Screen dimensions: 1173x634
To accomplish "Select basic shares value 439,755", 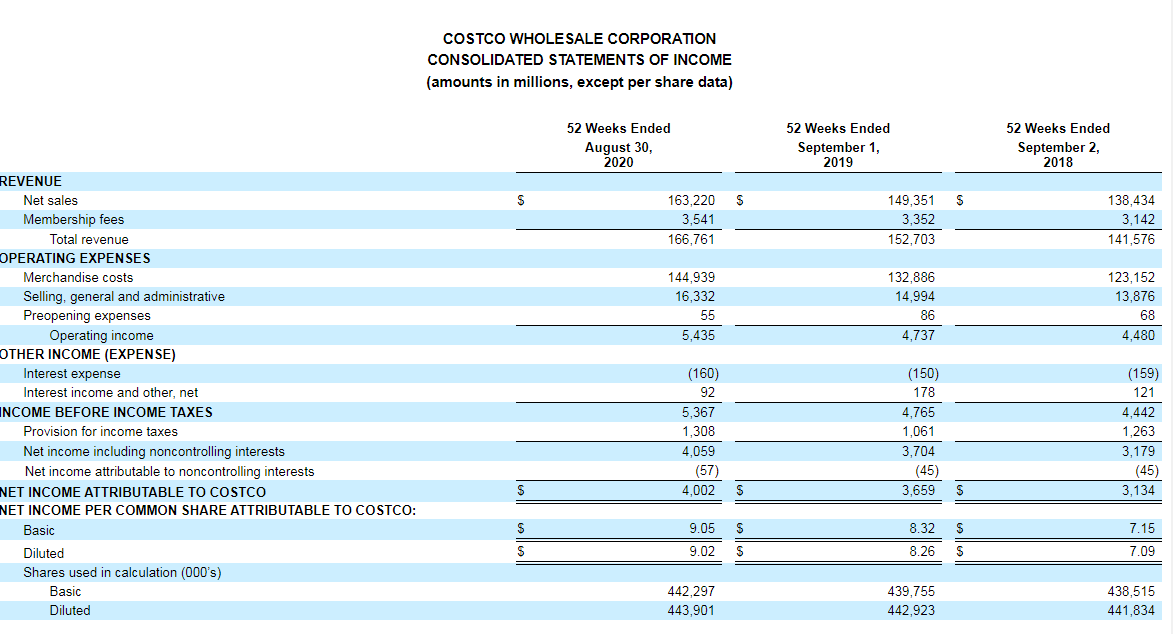I will [x=910, y=591].
